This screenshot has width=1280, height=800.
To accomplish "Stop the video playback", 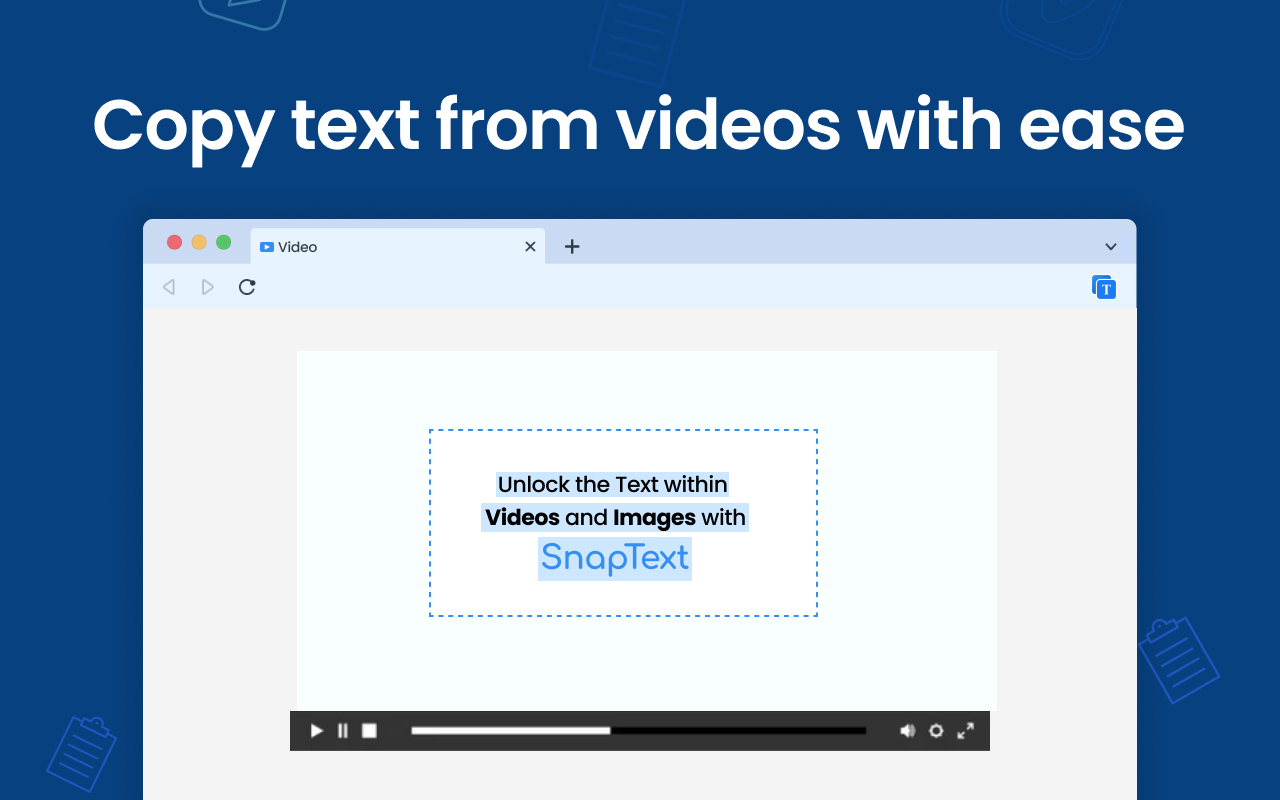I will tap(369, 731).
